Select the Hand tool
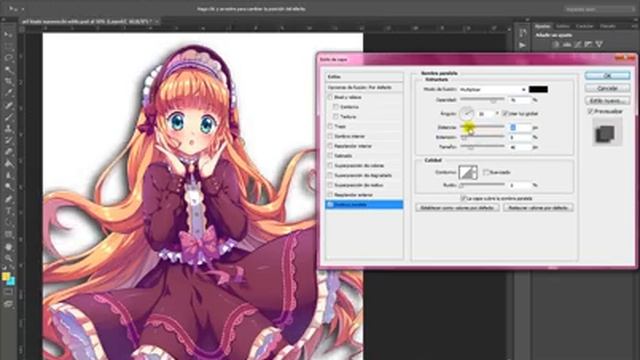The width and height of the screenshot is (640, 360). coord(8,247)
